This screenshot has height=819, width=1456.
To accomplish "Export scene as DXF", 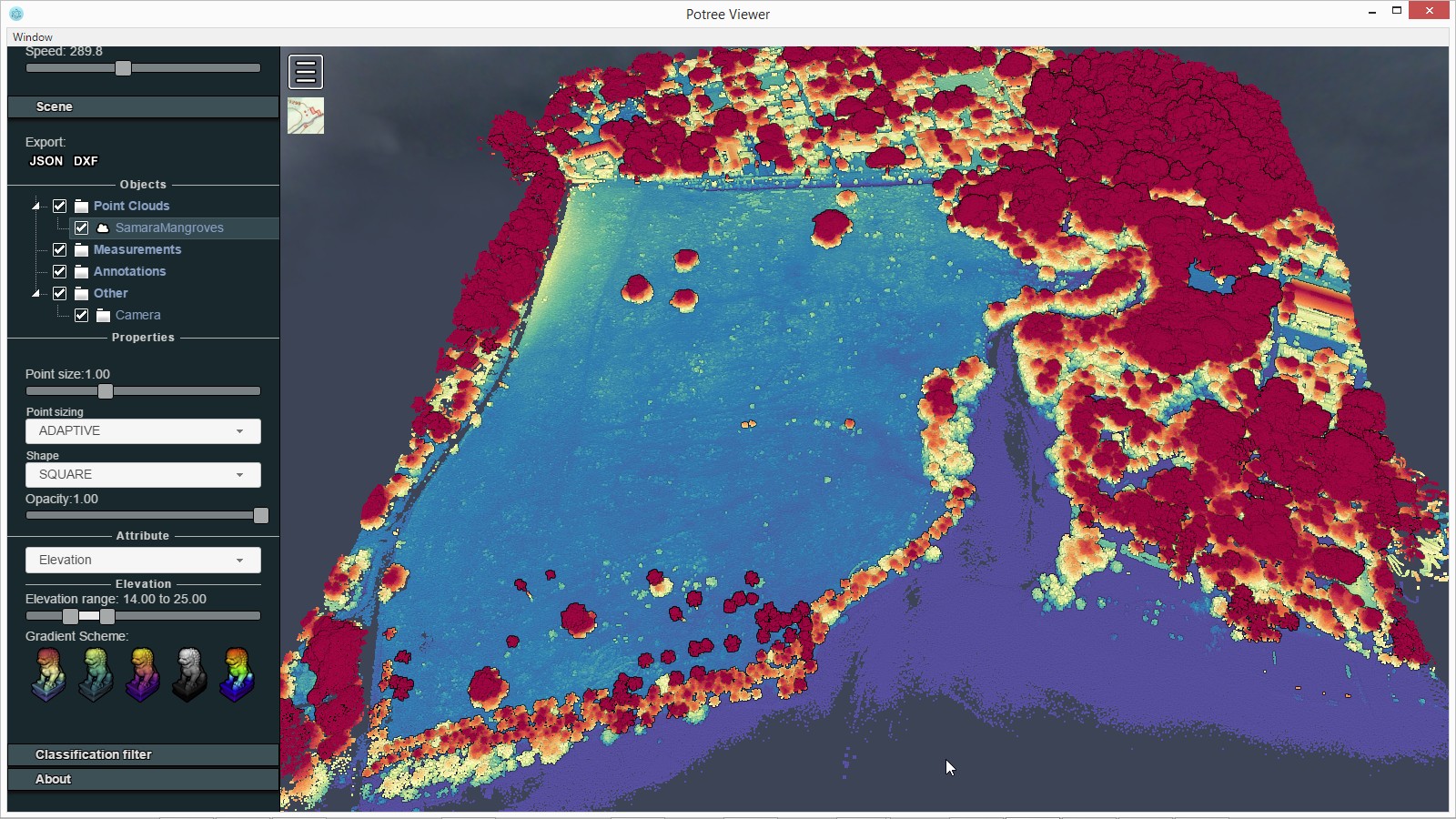I will point(86,161).
